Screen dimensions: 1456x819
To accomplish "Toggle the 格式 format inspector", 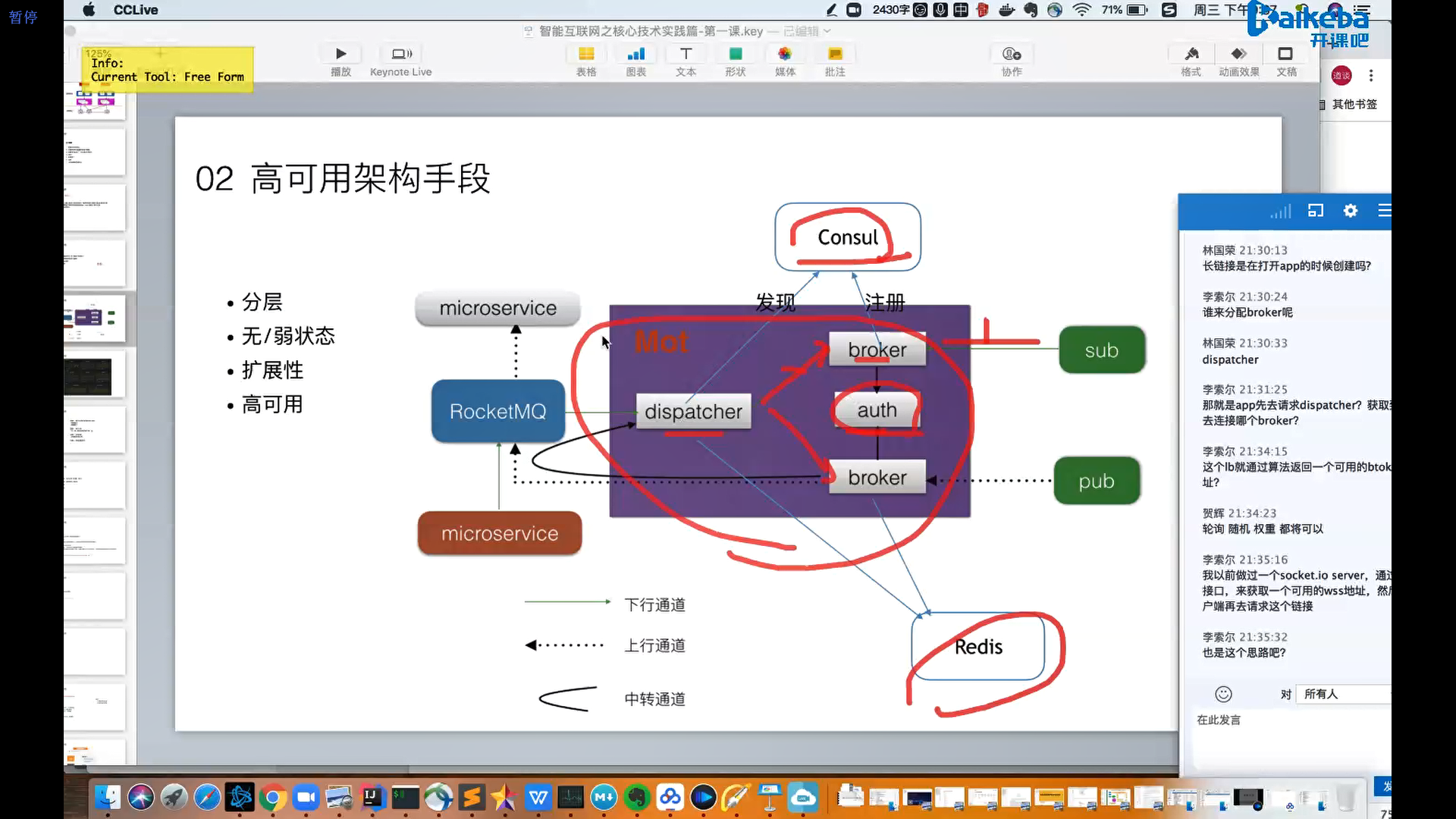I will pos(1191,55).
